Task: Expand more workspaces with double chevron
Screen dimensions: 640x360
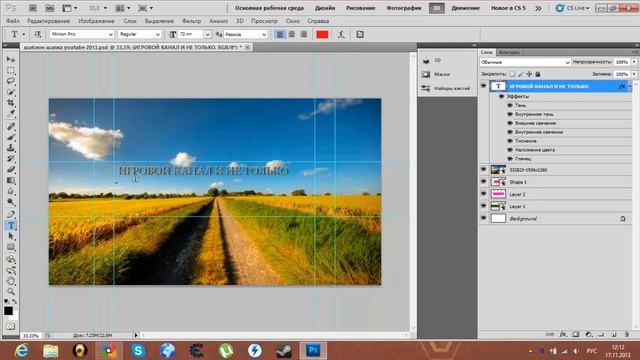Action: pyautogui.click(x=538, y=8)
